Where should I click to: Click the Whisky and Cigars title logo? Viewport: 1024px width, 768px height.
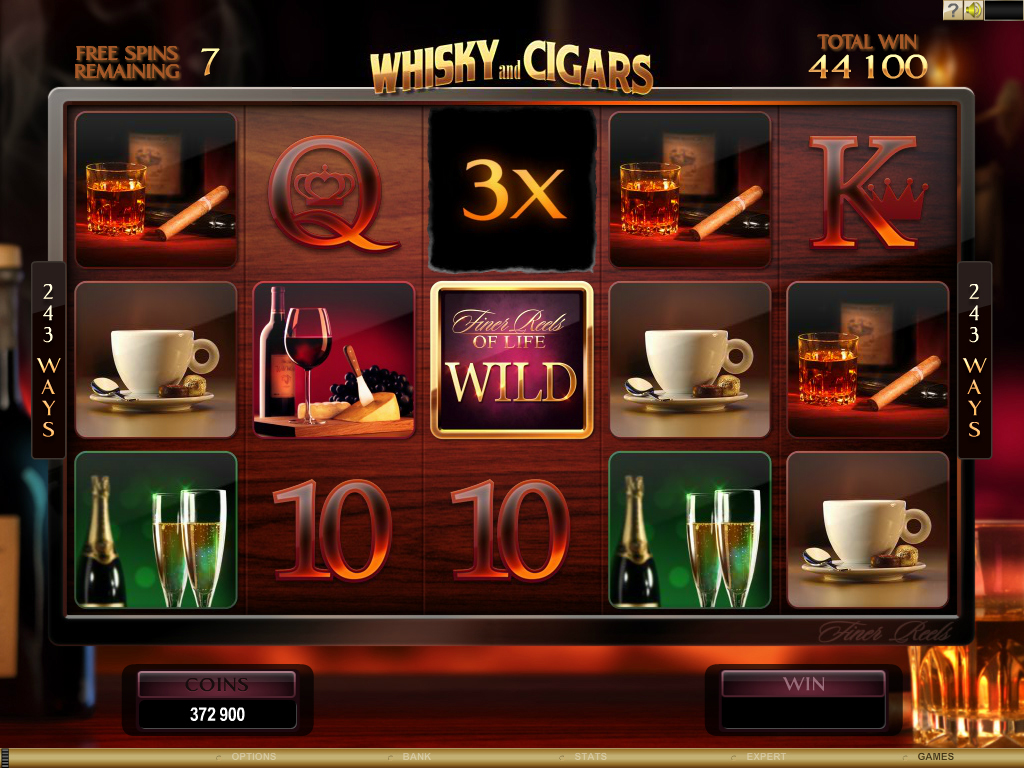(511, 67)
